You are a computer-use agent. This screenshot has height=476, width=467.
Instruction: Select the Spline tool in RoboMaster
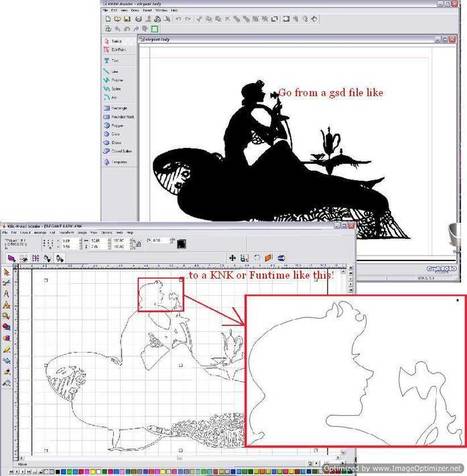coord(113,89)
